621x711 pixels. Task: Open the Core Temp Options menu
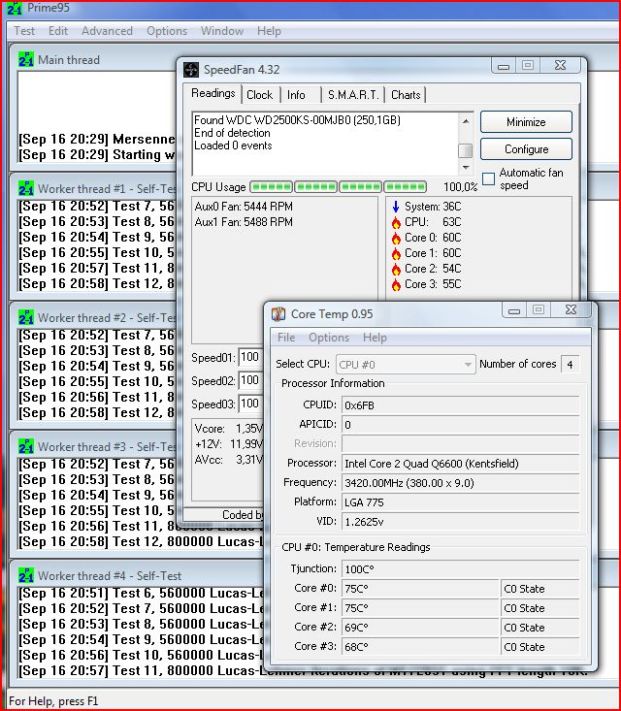click(329, 337)
